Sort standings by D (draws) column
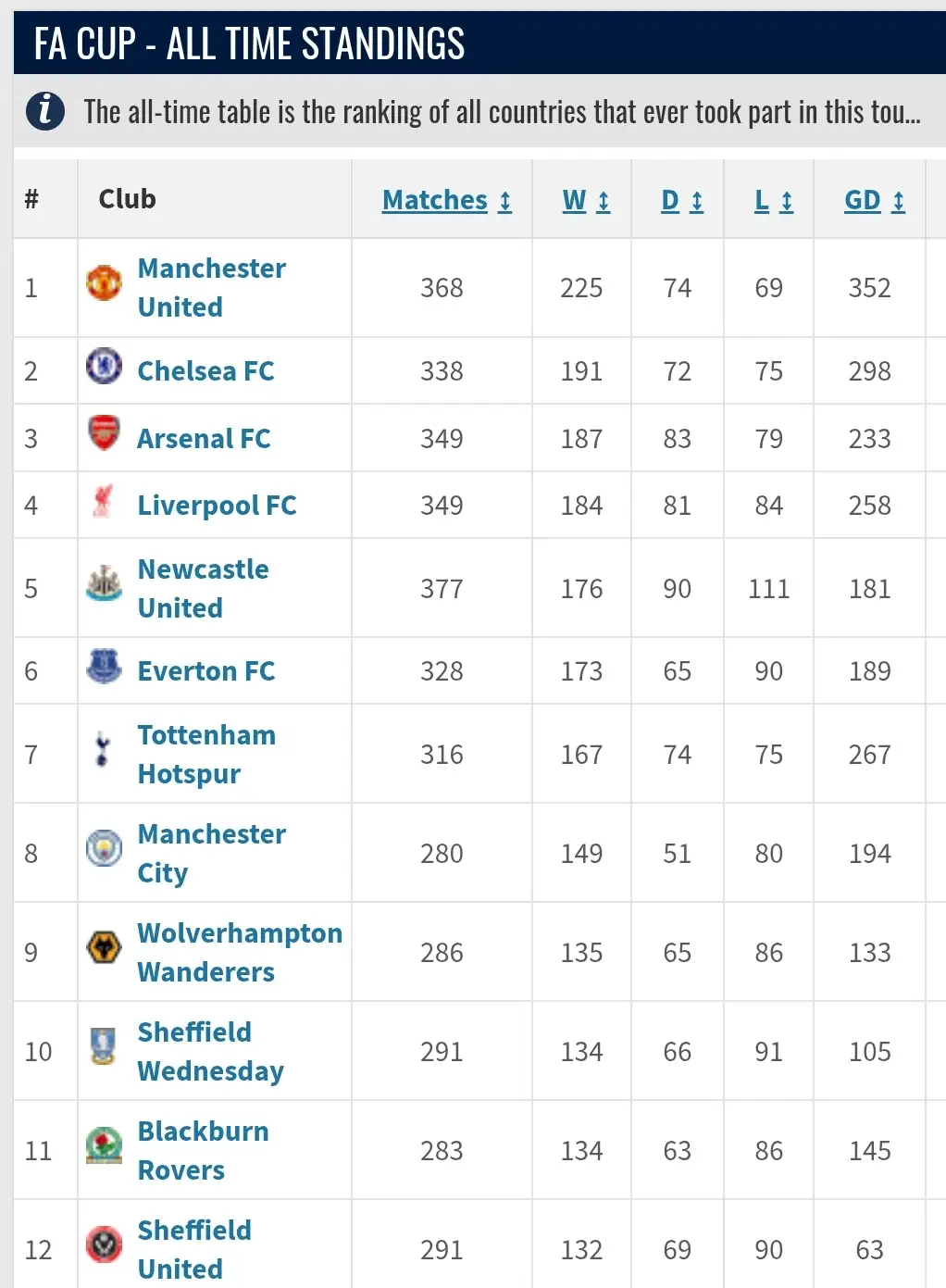This screenshot has height=1288, width=946. tap(682, 201)
